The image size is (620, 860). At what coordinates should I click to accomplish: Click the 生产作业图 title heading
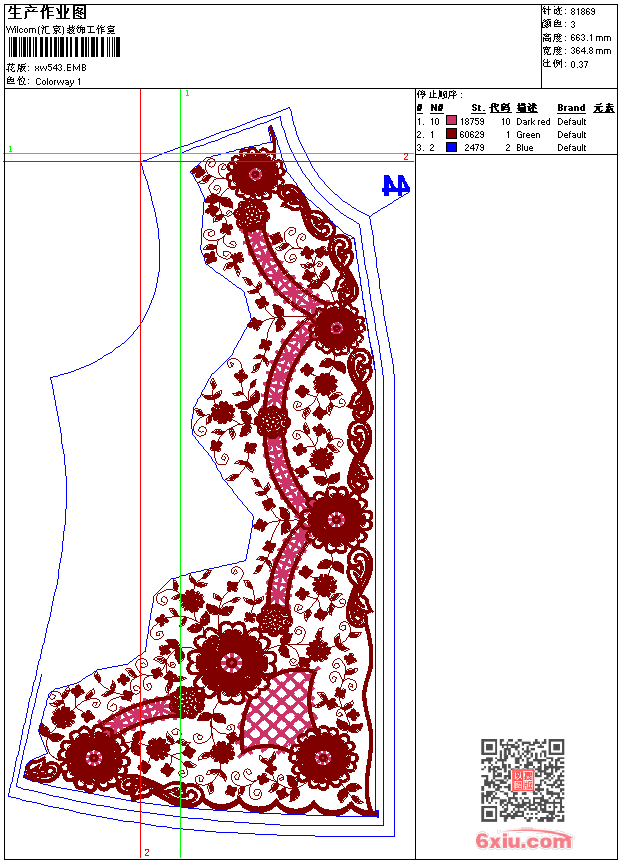[47, 13]
